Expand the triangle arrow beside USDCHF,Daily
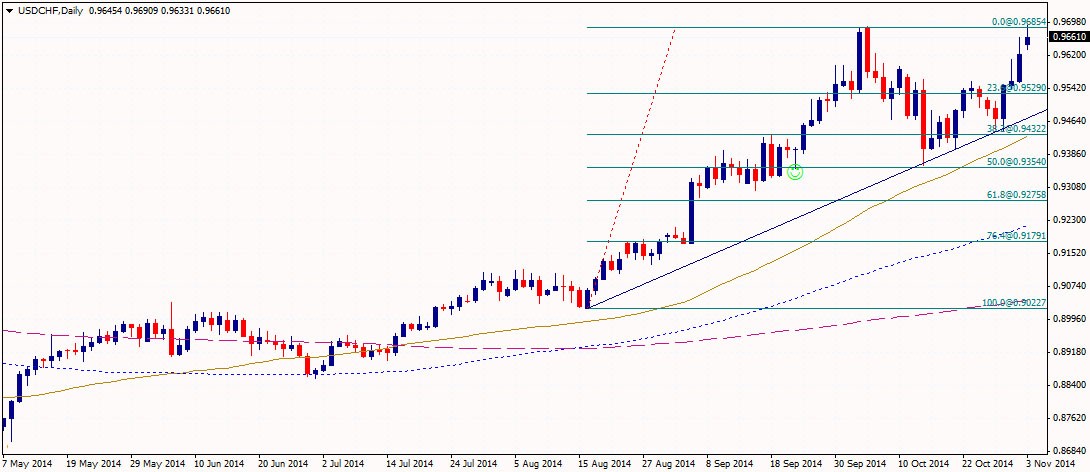This screenshot has height=472, width=1090. pyautogui.click(x=9, y=9)
